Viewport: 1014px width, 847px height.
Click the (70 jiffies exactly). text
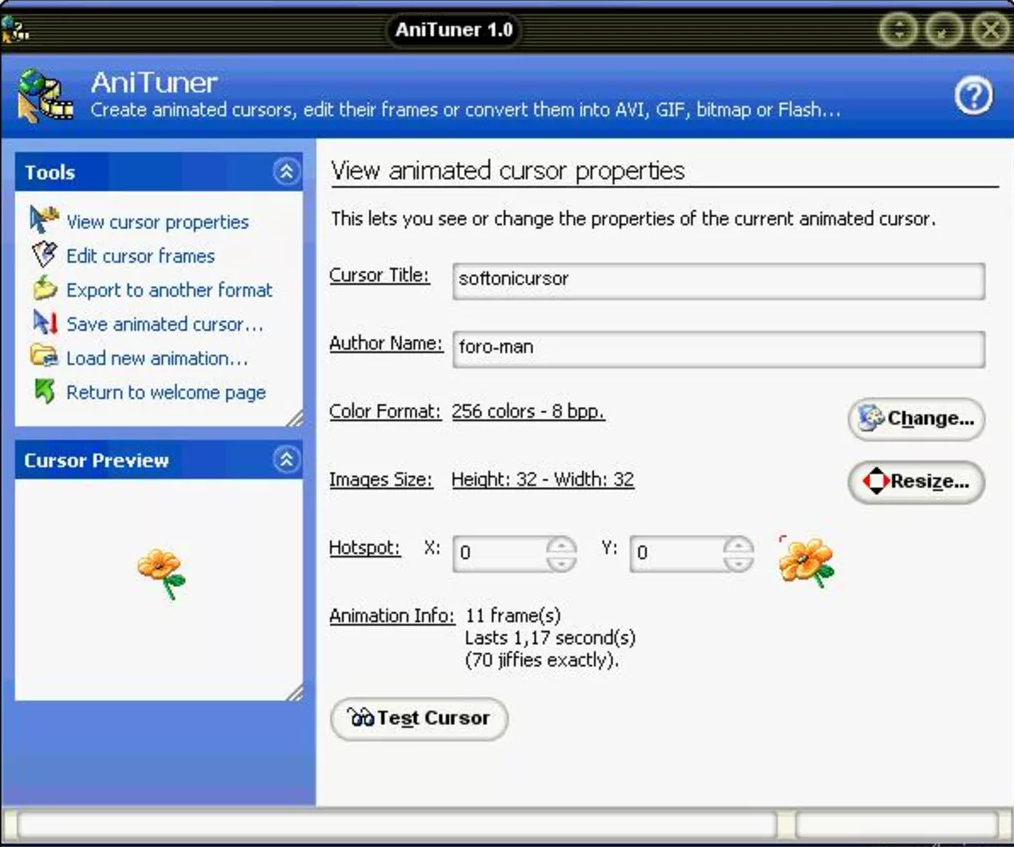(542, 660)
